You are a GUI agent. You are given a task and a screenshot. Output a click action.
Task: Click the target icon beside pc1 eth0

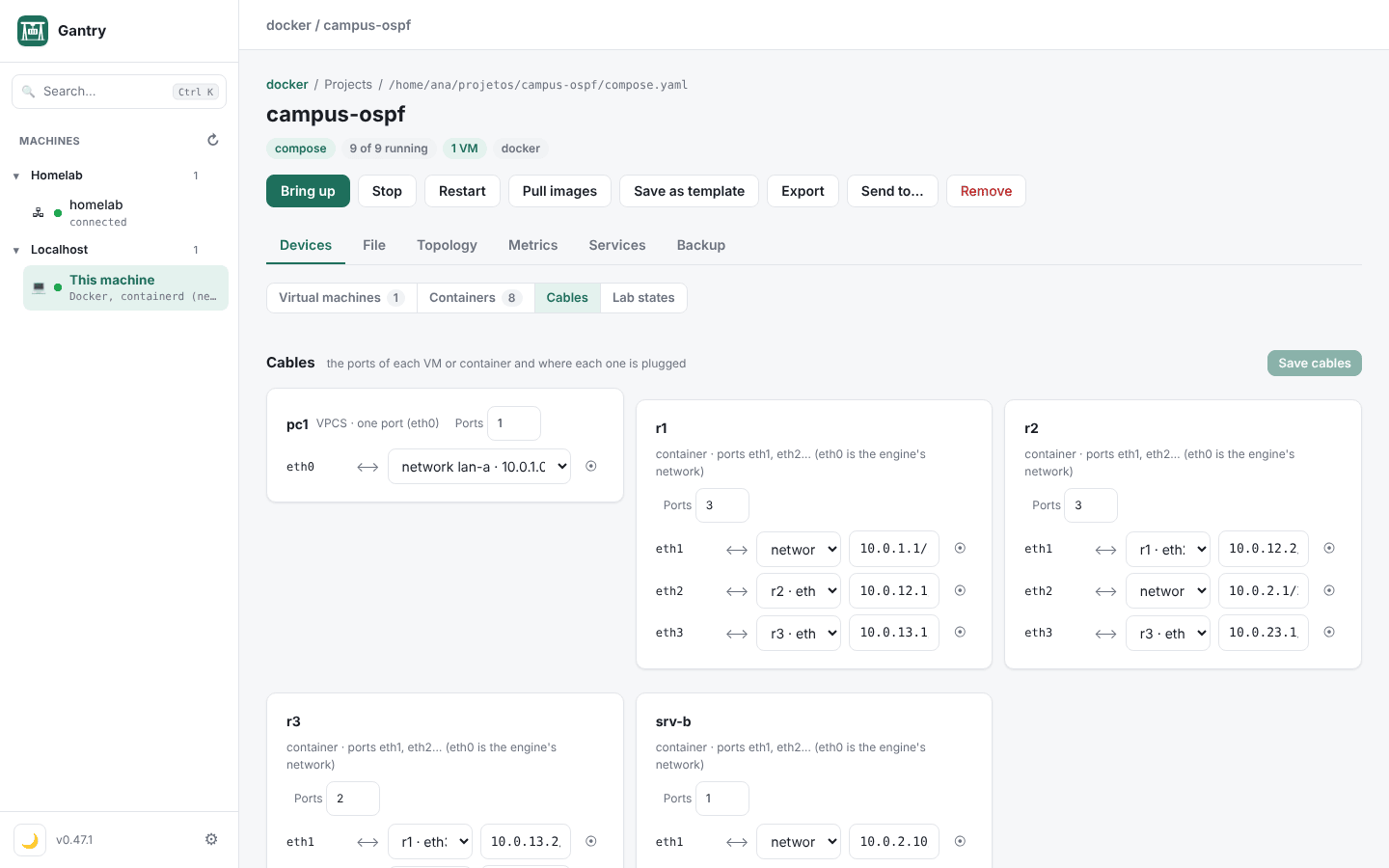(x=591, y=466)
